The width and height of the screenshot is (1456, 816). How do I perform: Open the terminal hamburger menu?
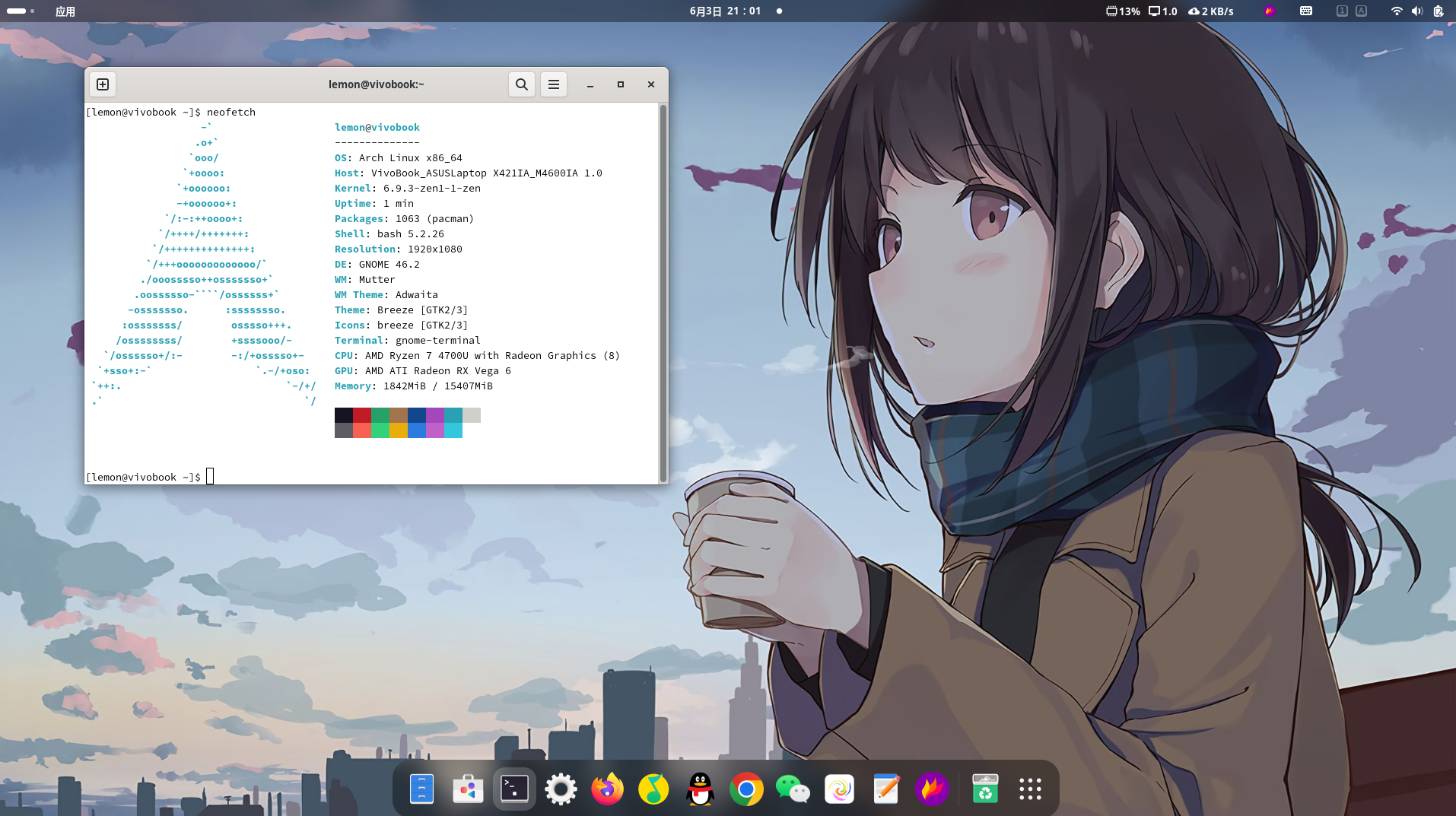(554, 84)
